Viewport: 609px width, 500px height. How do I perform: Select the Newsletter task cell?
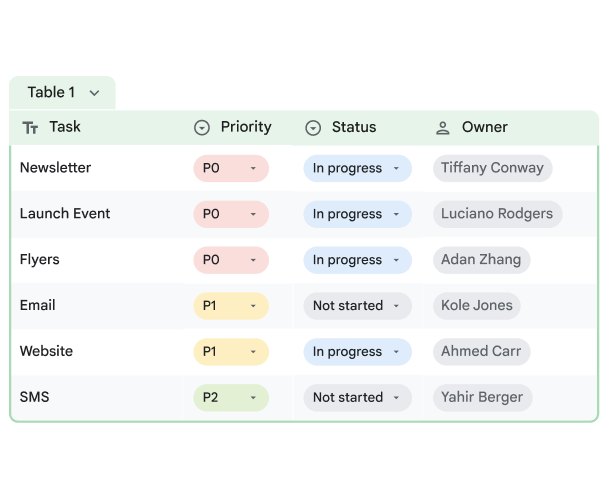(x=56, y=168)
